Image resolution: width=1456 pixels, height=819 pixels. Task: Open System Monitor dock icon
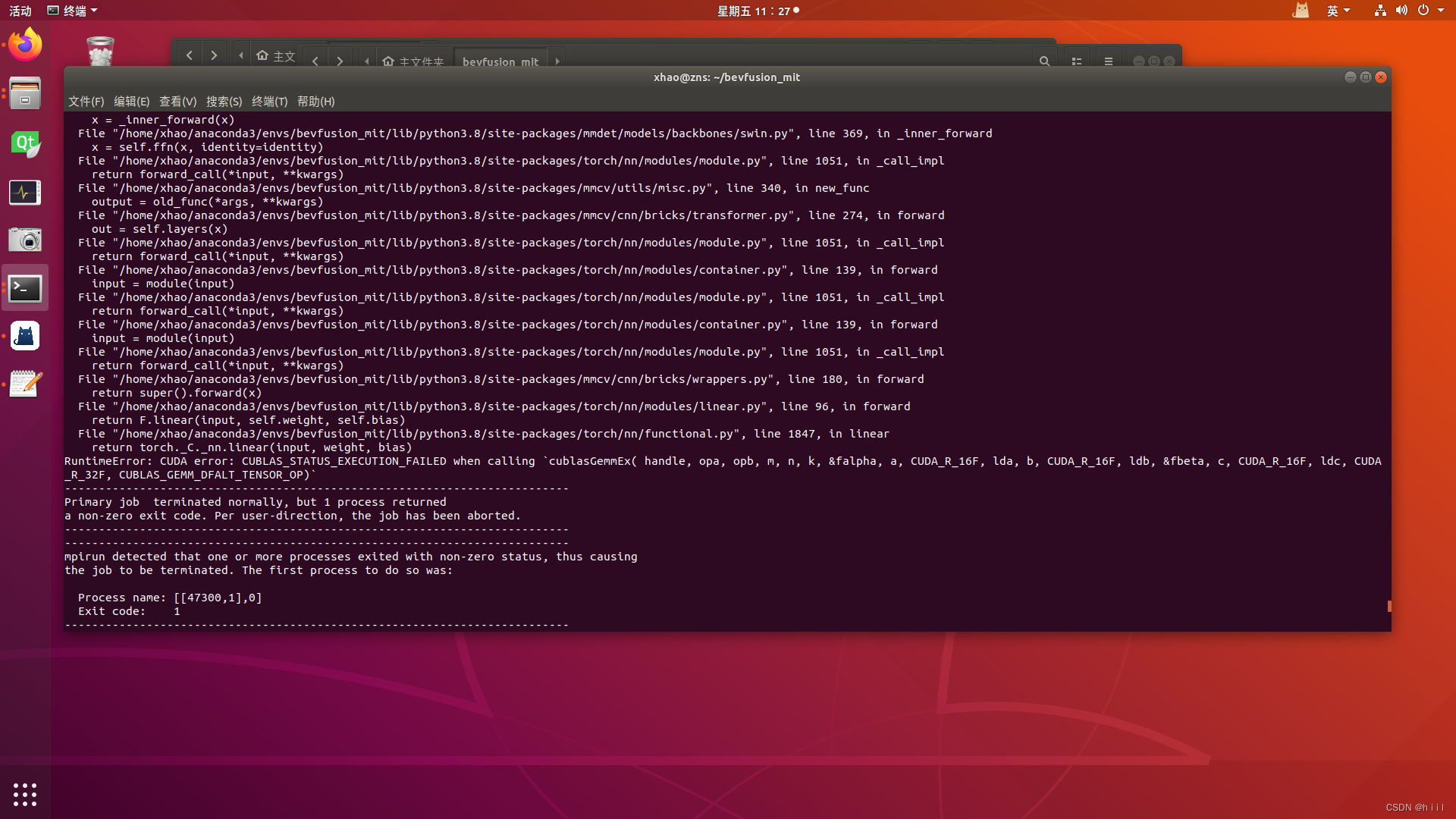[x=25, y=193]
